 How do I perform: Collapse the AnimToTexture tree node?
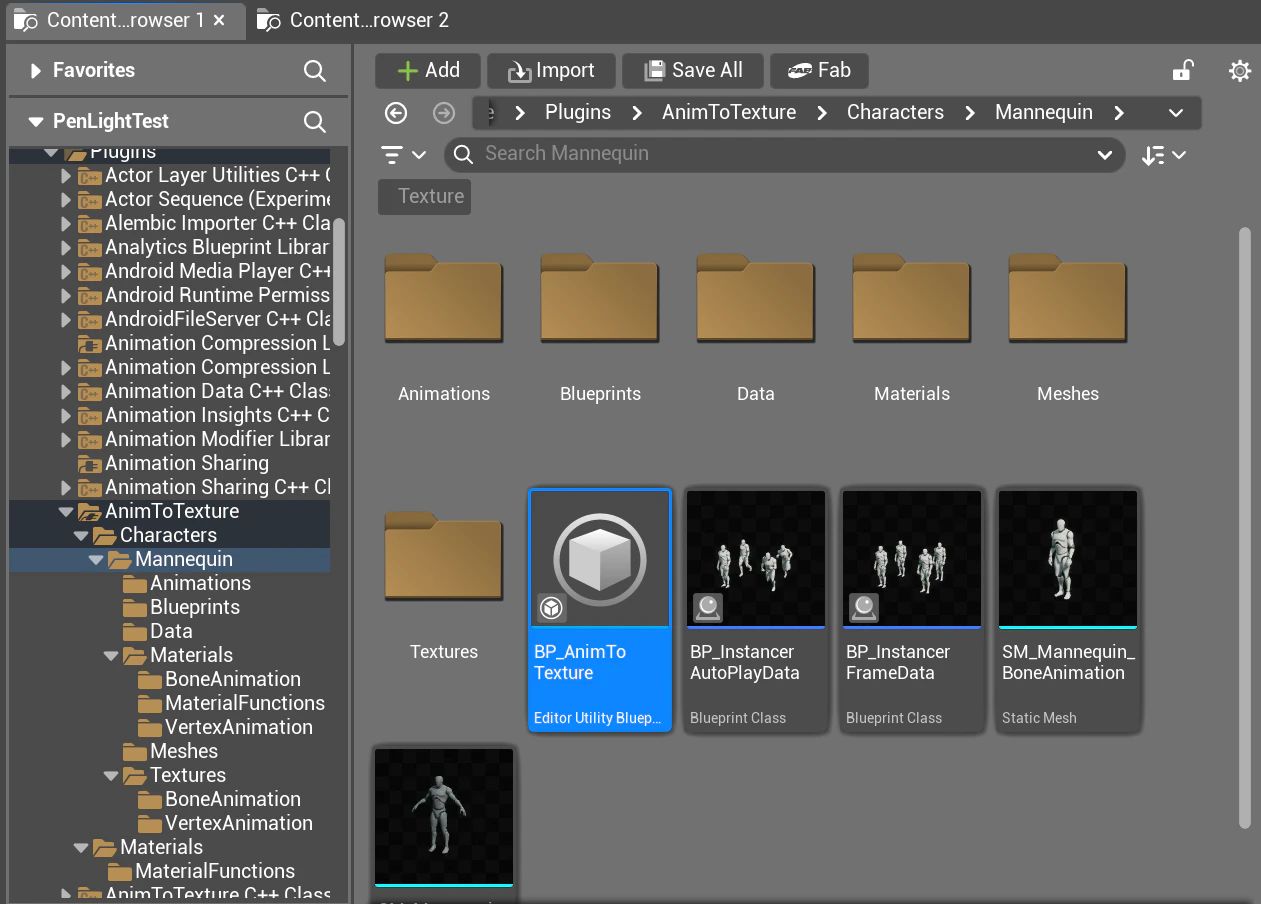pos(66,511)
